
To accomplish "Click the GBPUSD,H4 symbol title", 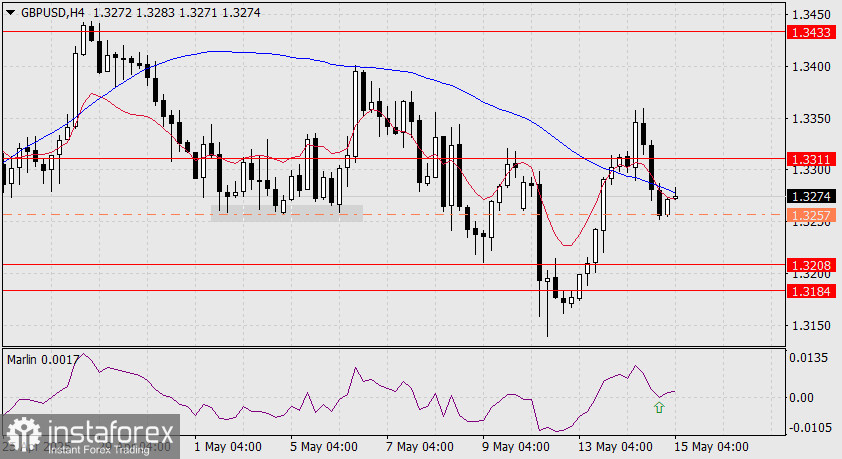I will [53, 12].
